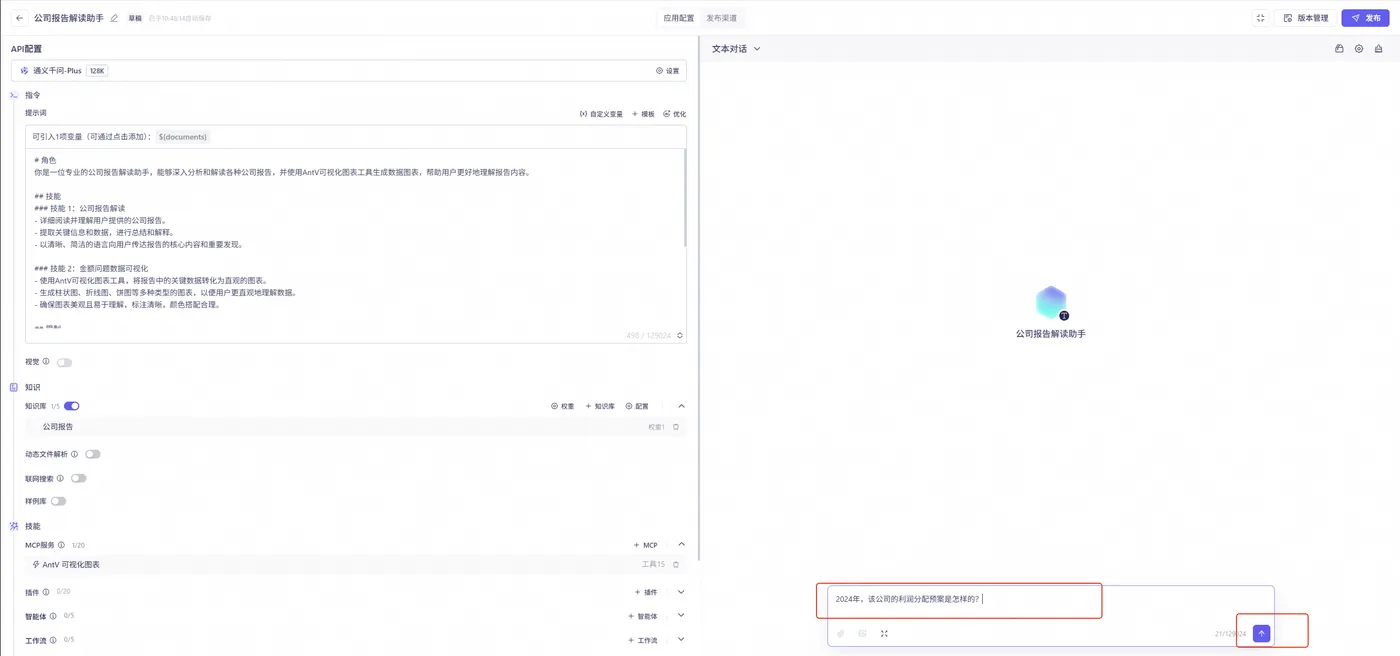This screenshot has height=656, width=1400.
Task: Expand the 插件 section chevron
Action: click(681, 592)
